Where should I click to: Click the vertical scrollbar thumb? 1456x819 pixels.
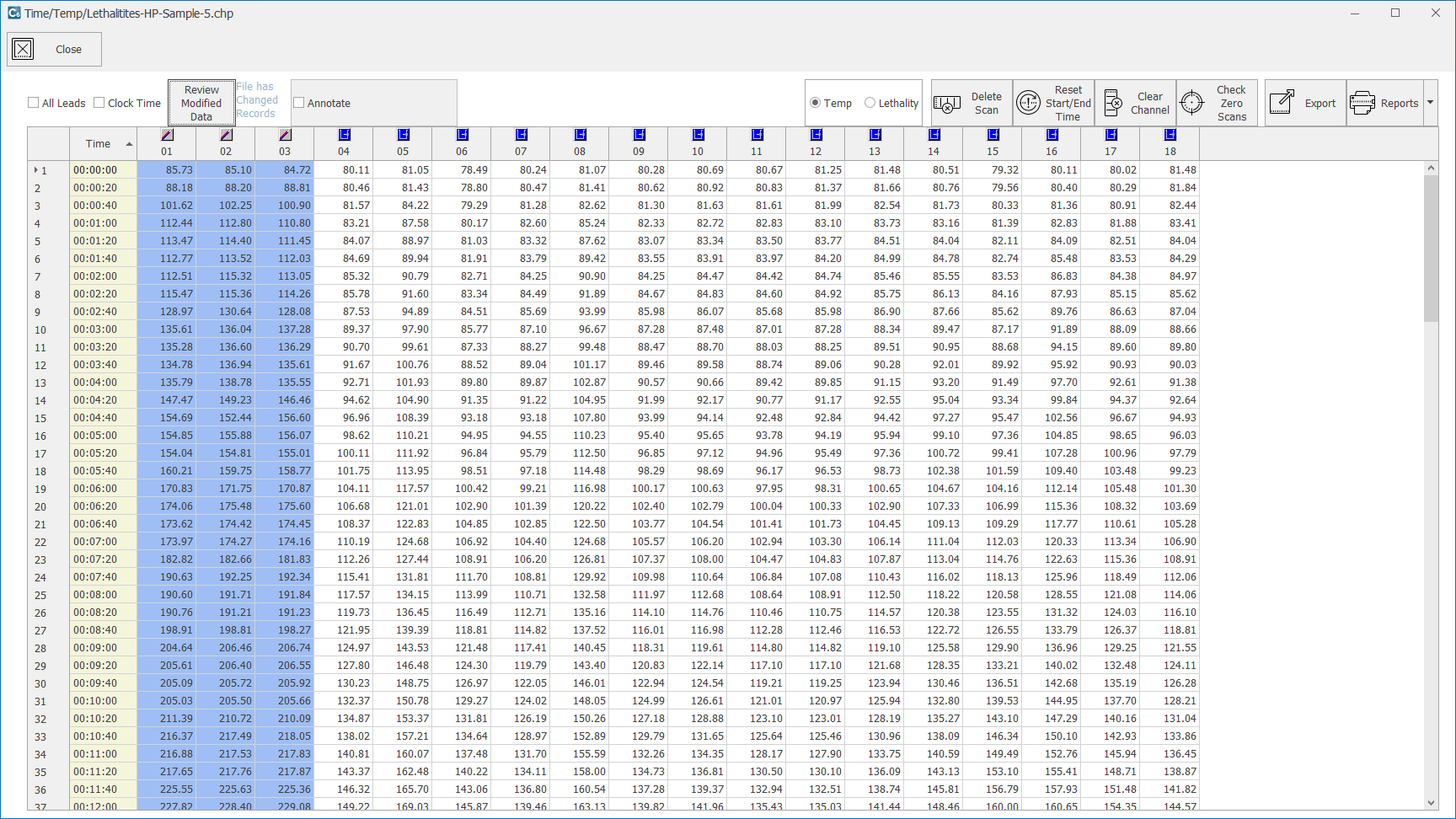pos(1431,249)
